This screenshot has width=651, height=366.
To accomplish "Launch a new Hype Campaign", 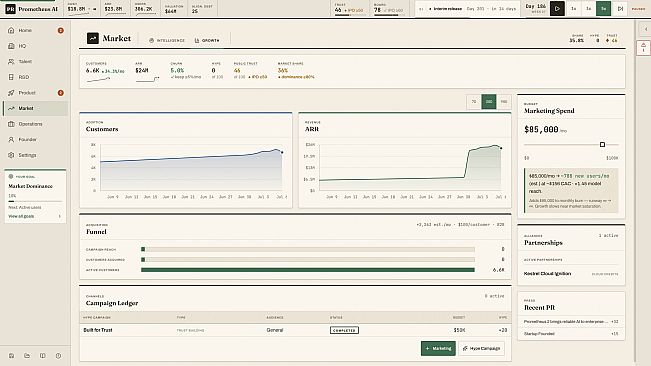I will (x=482, y=349).
